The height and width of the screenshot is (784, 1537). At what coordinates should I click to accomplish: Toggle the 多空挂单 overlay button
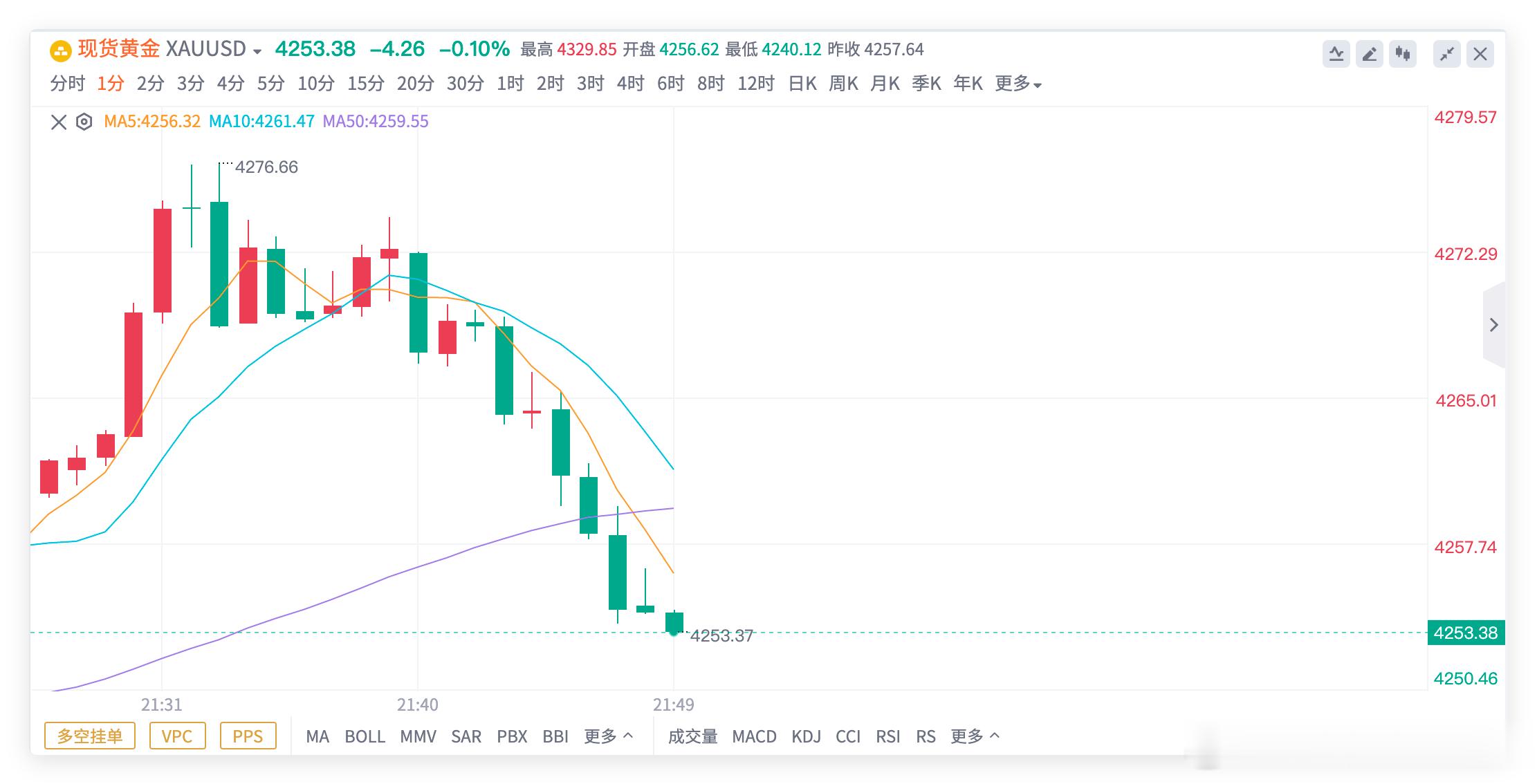(90, 736)
